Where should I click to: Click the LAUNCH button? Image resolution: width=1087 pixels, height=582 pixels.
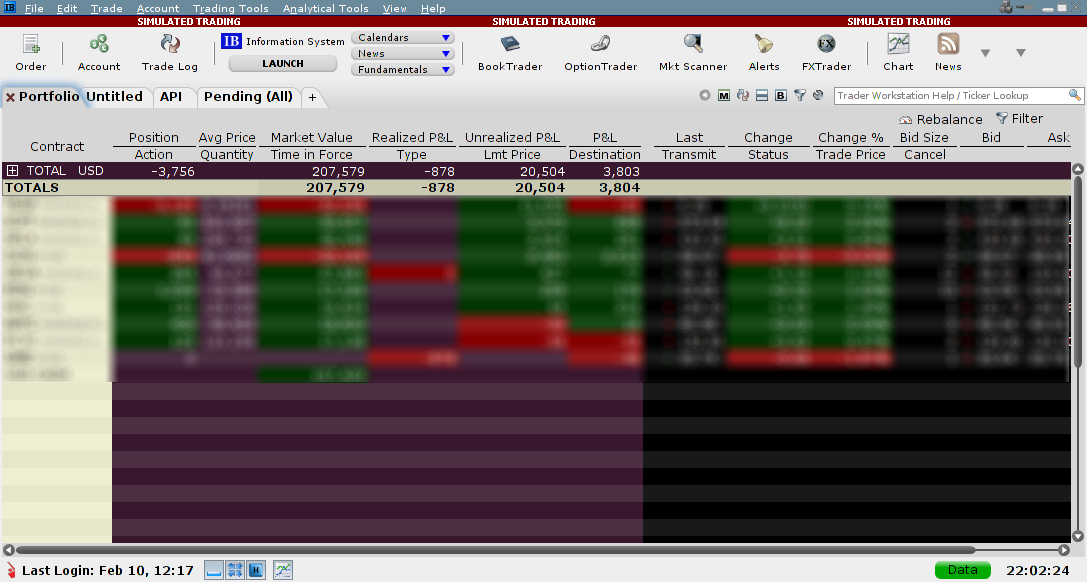click(x=283, y=63)
